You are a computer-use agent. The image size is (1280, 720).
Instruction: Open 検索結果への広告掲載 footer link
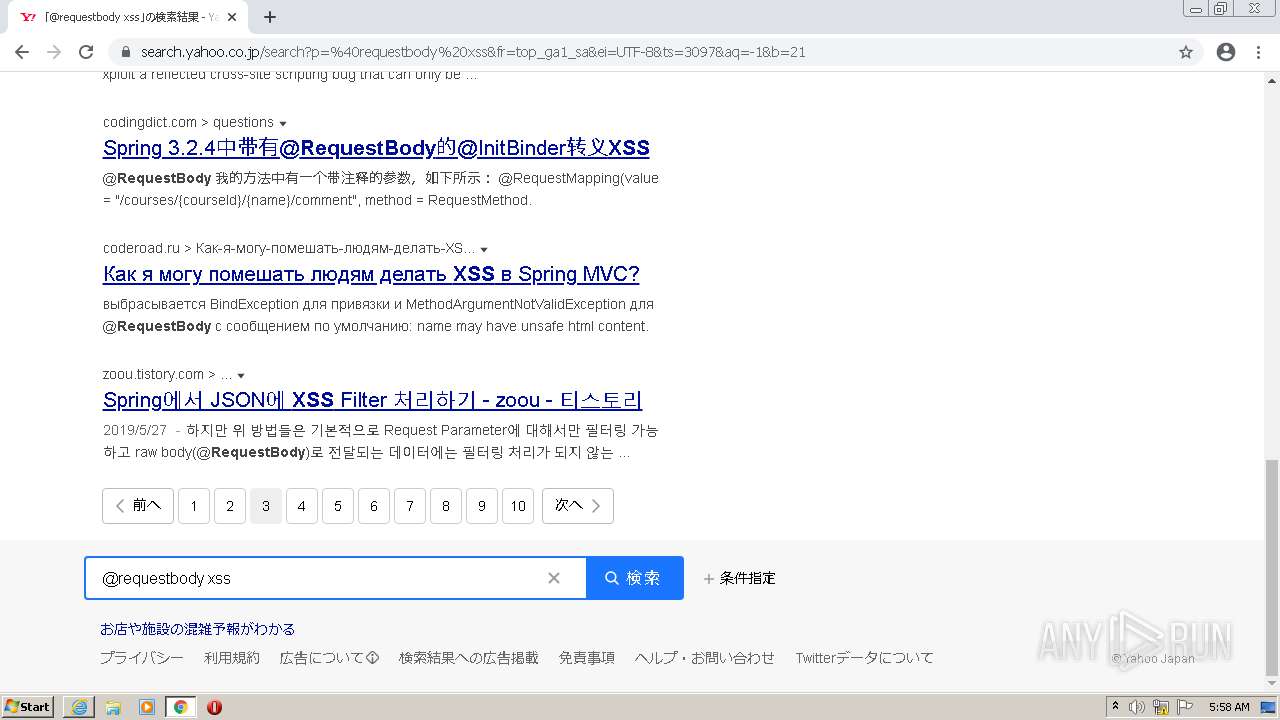(x=469, y=658)
